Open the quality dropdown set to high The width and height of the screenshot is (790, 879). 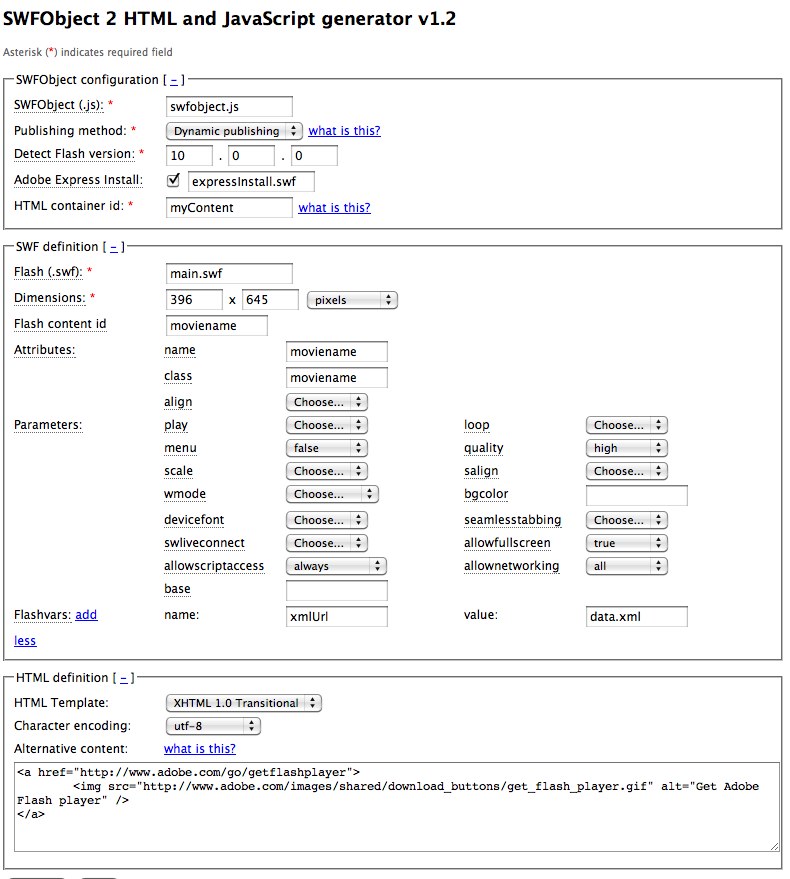[x=627, y=448]
